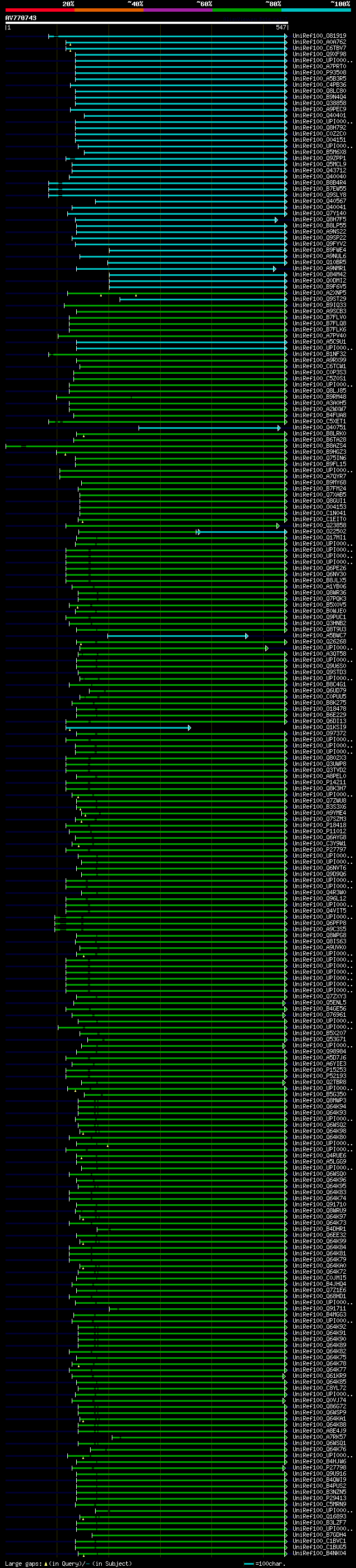Select the UniRef100_A9NUL6 label

coord(319,256)
